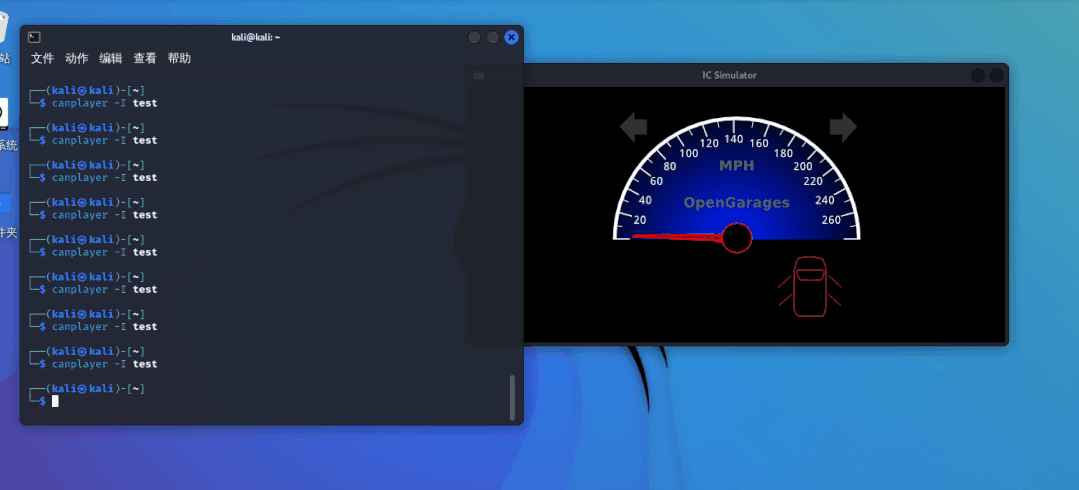Click the MPH label on the speedometer

click(736, 165)
